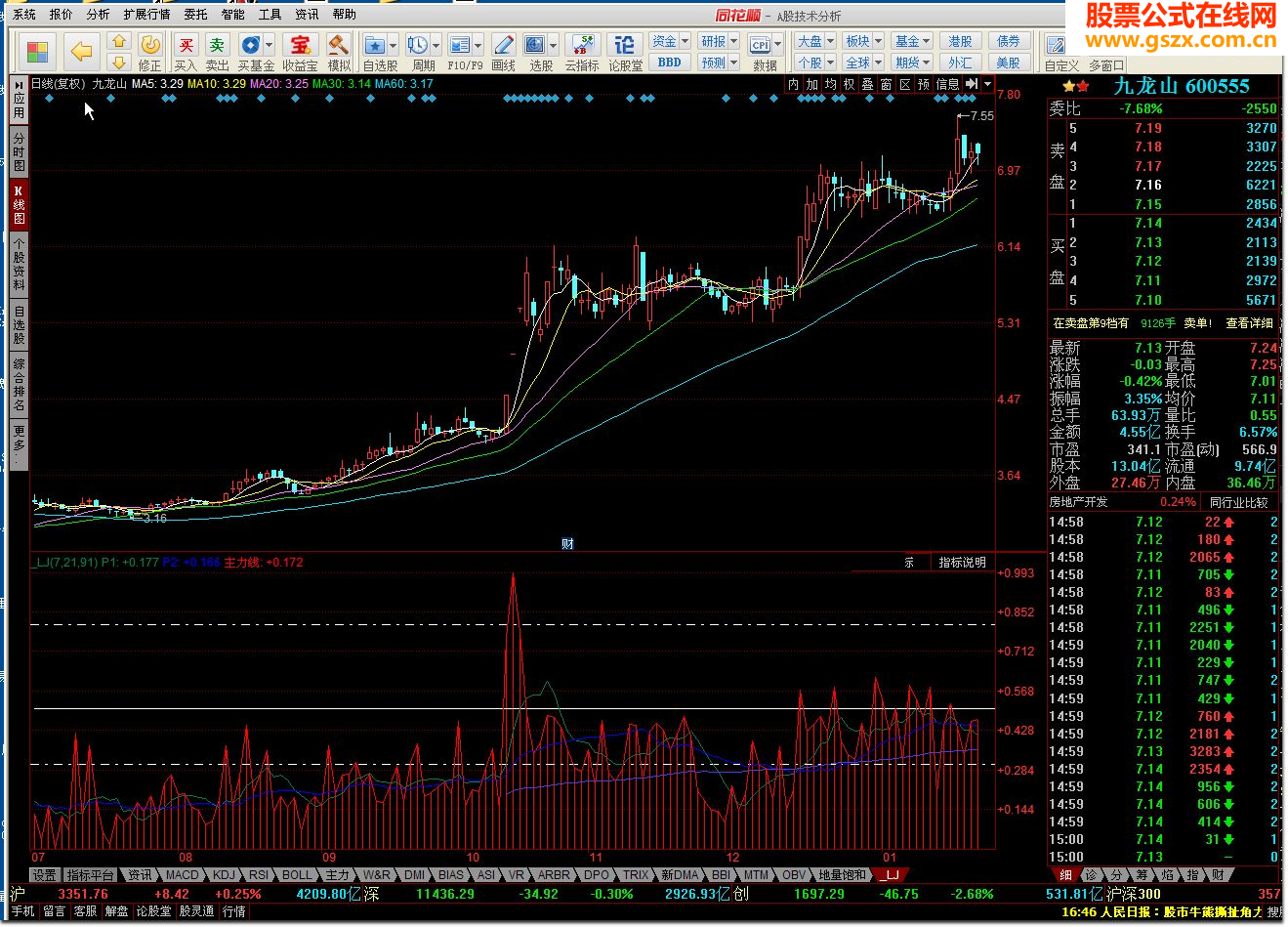Expand the 自选股 dropdown arrow
The height and width of the screenshot is (927, 1288).
393,45
